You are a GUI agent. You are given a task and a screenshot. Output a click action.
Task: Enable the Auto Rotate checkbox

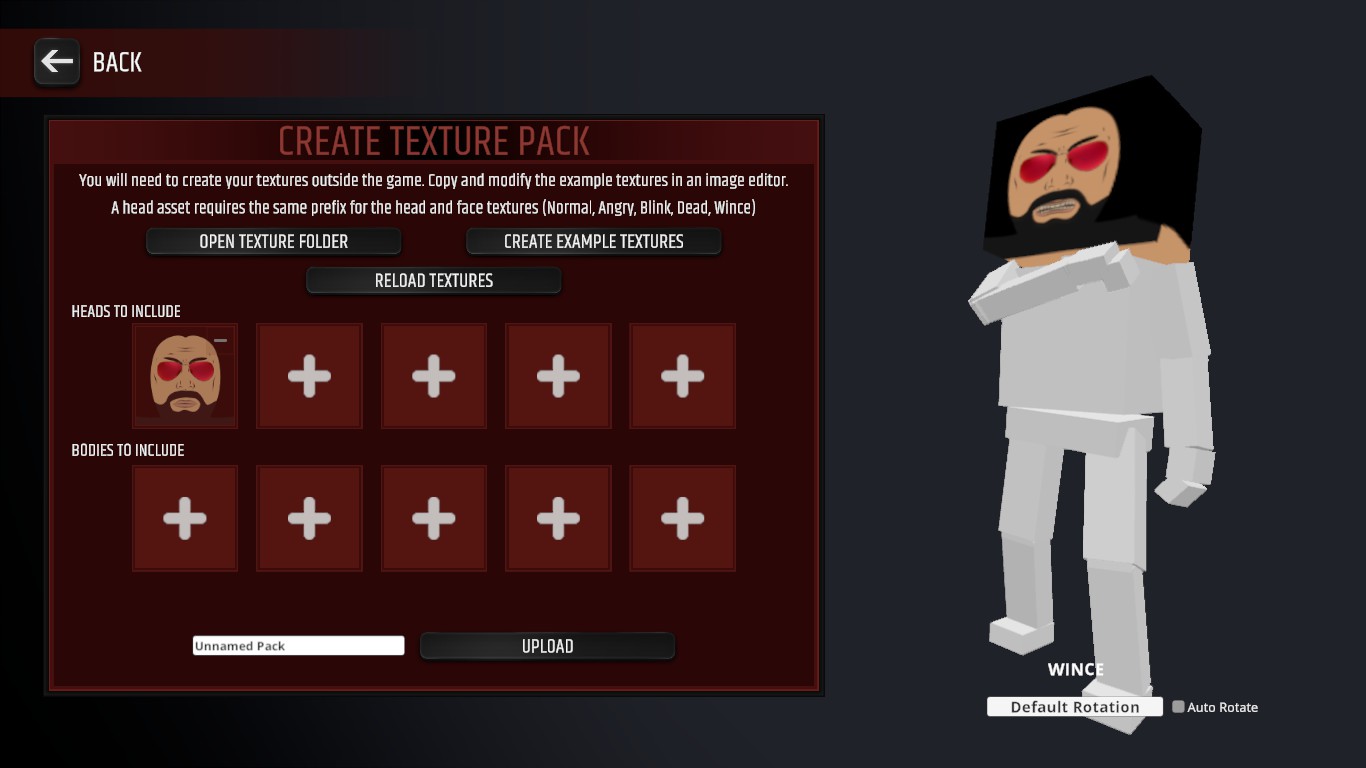[x=1178, y=707]
